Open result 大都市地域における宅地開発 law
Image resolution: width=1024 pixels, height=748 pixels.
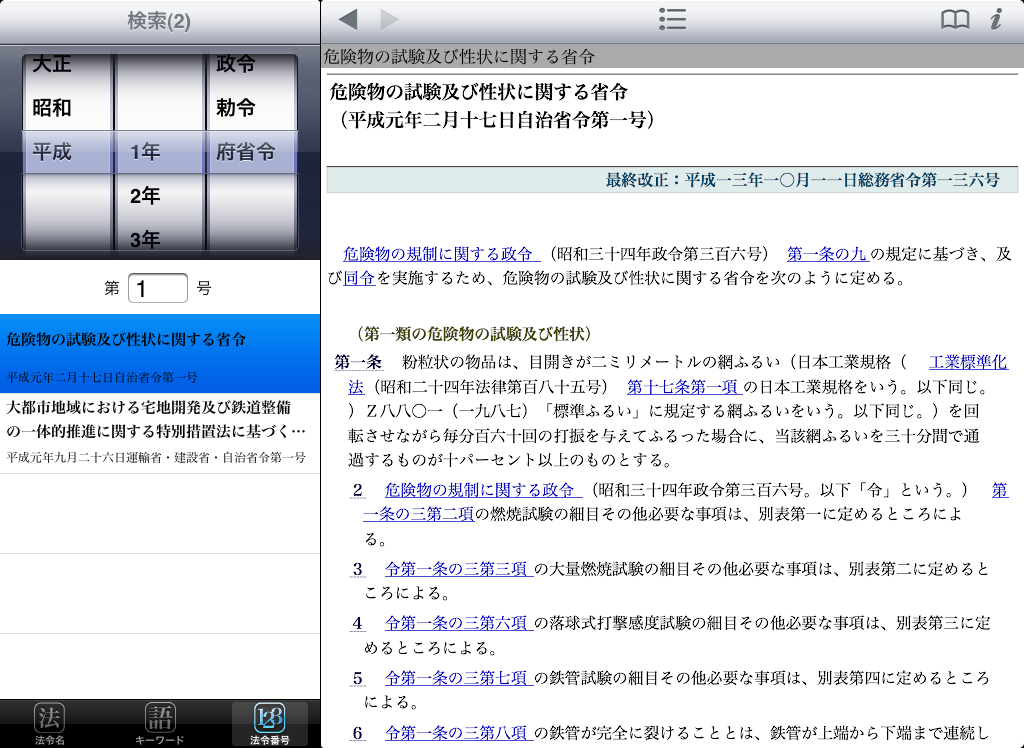(x=160, y=432)
